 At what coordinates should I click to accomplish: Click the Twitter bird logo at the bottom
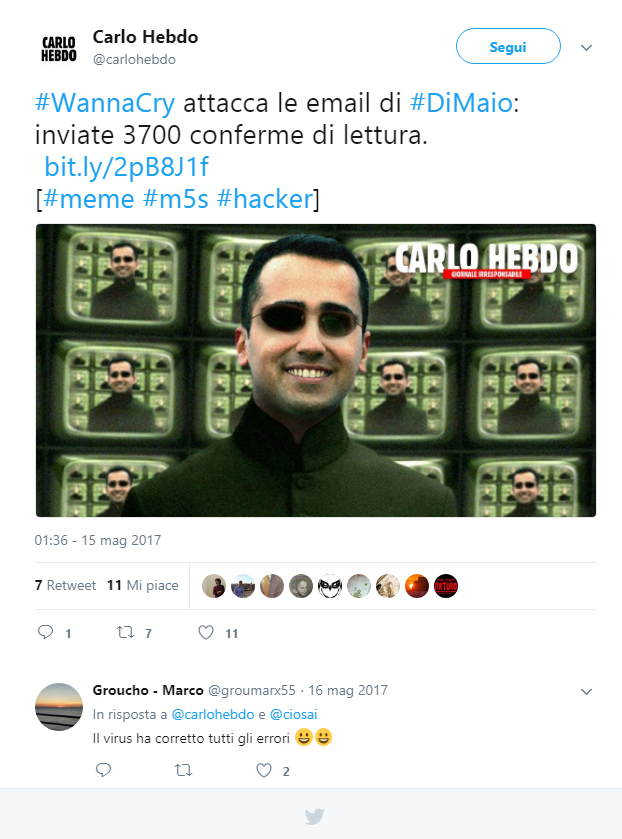coord(315,817)
